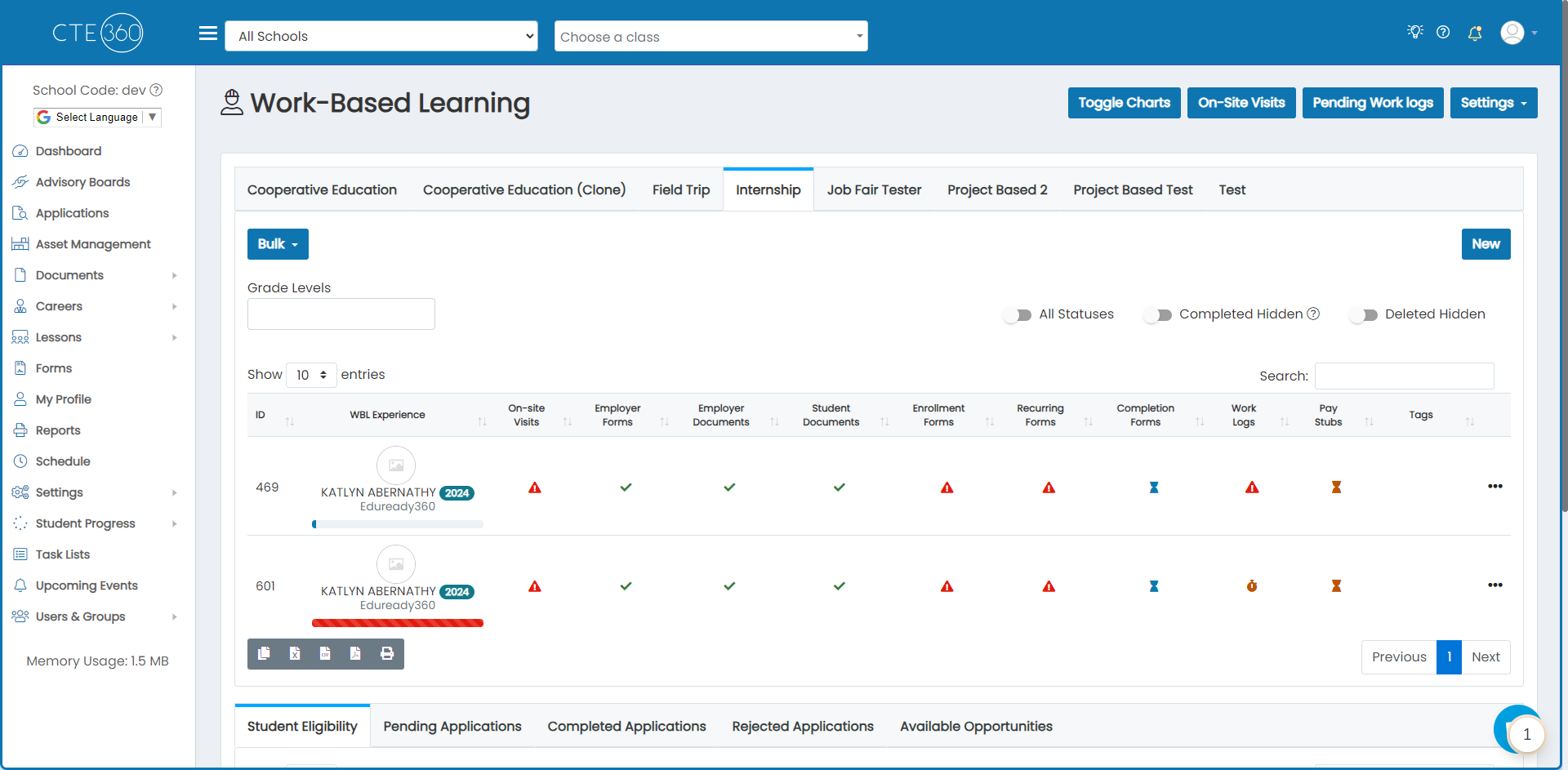Open Dashboard from the sidebar
Screen dimensions: 1568x770
[x=69, y=151]
